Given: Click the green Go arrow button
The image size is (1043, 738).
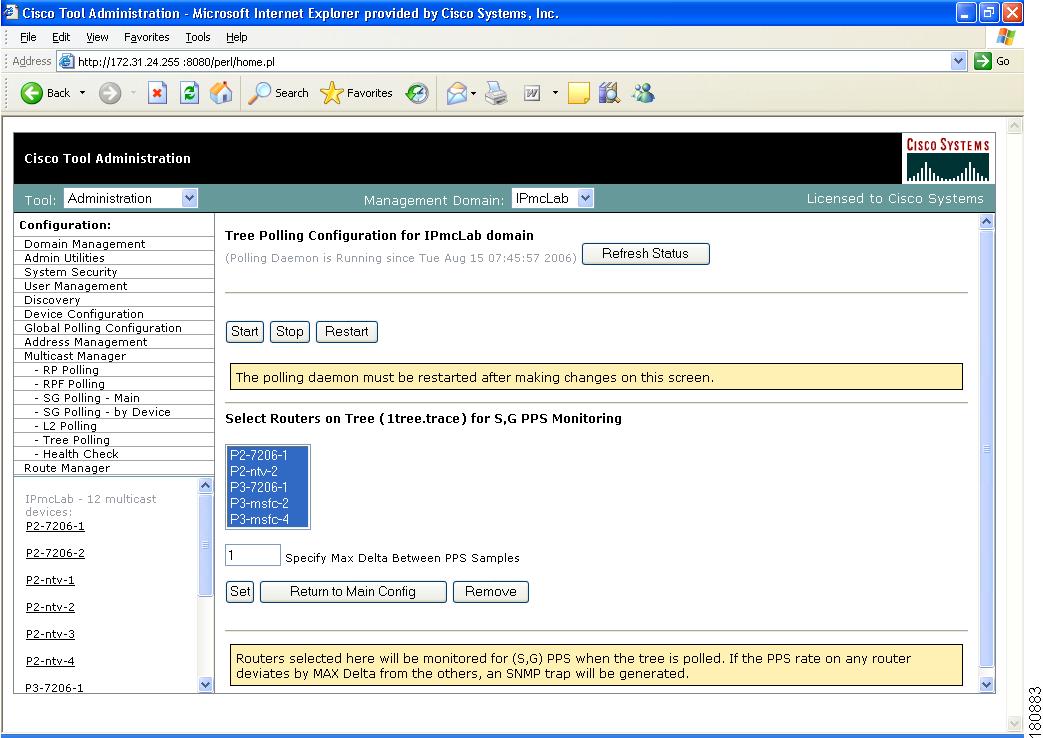Looking at the screenshot, I should pos(982,61).
